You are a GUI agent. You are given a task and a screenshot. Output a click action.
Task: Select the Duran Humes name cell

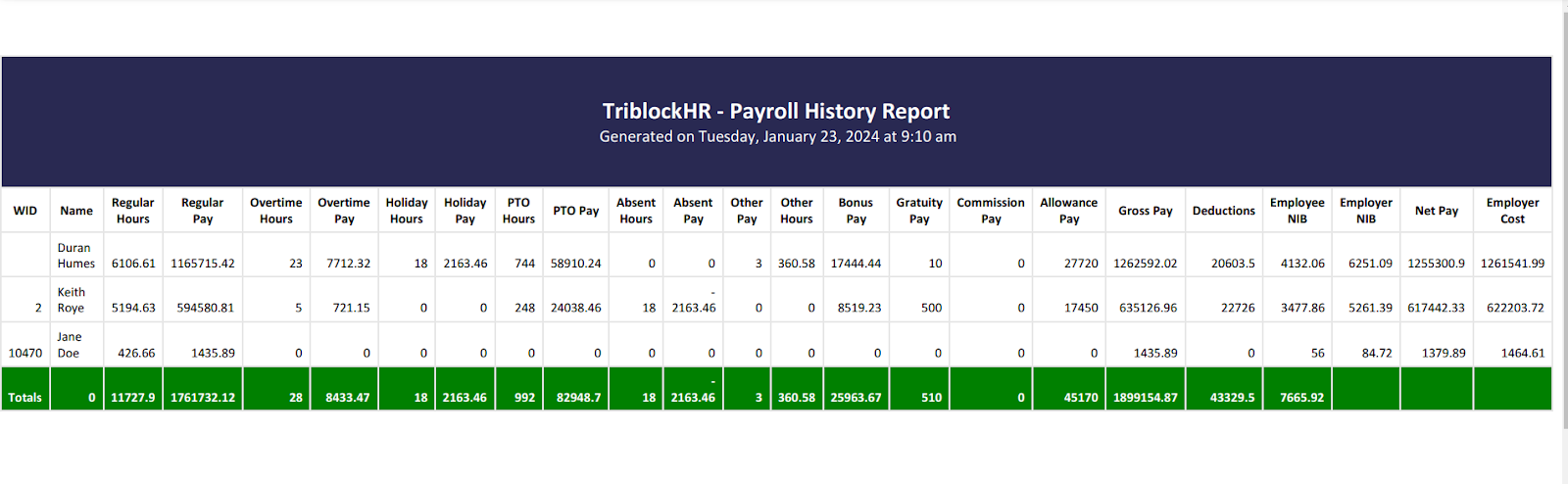(76, 256)
